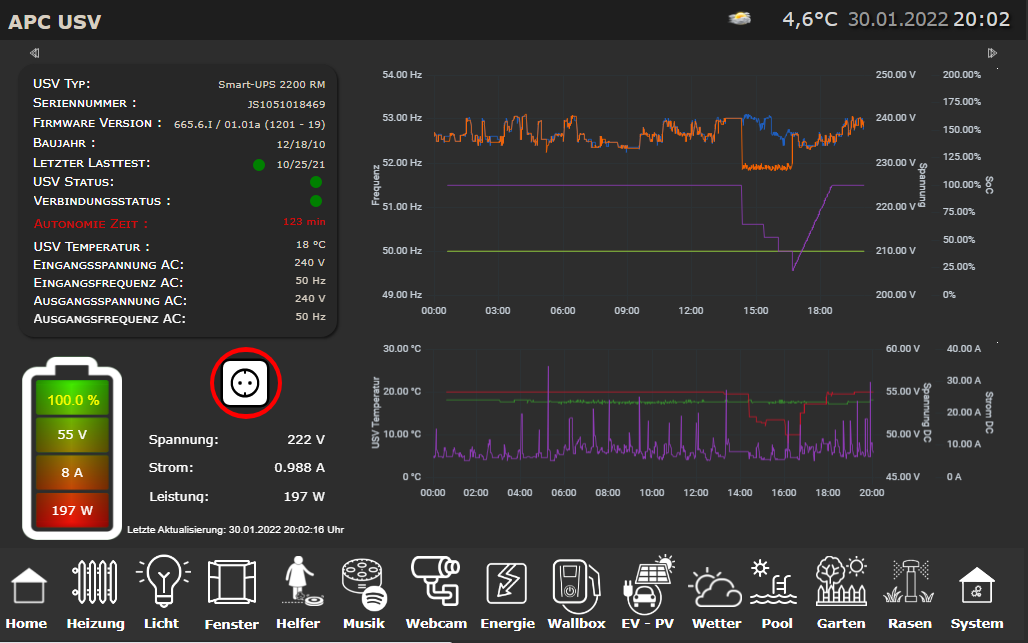Open the Garten tree and fence icon
This screenshot has height=643, width=1028.
(x=841, y=581)
